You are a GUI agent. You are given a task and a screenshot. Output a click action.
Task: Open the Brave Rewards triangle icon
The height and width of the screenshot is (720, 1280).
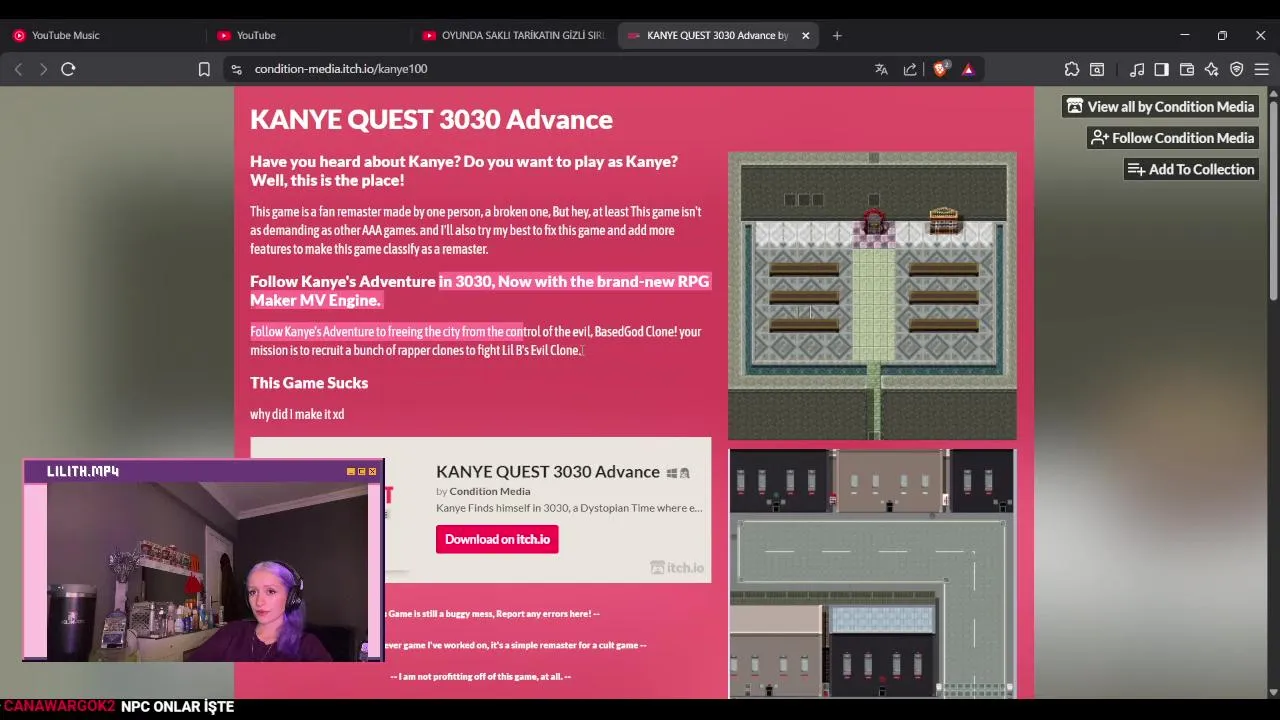tap(968, 69)
